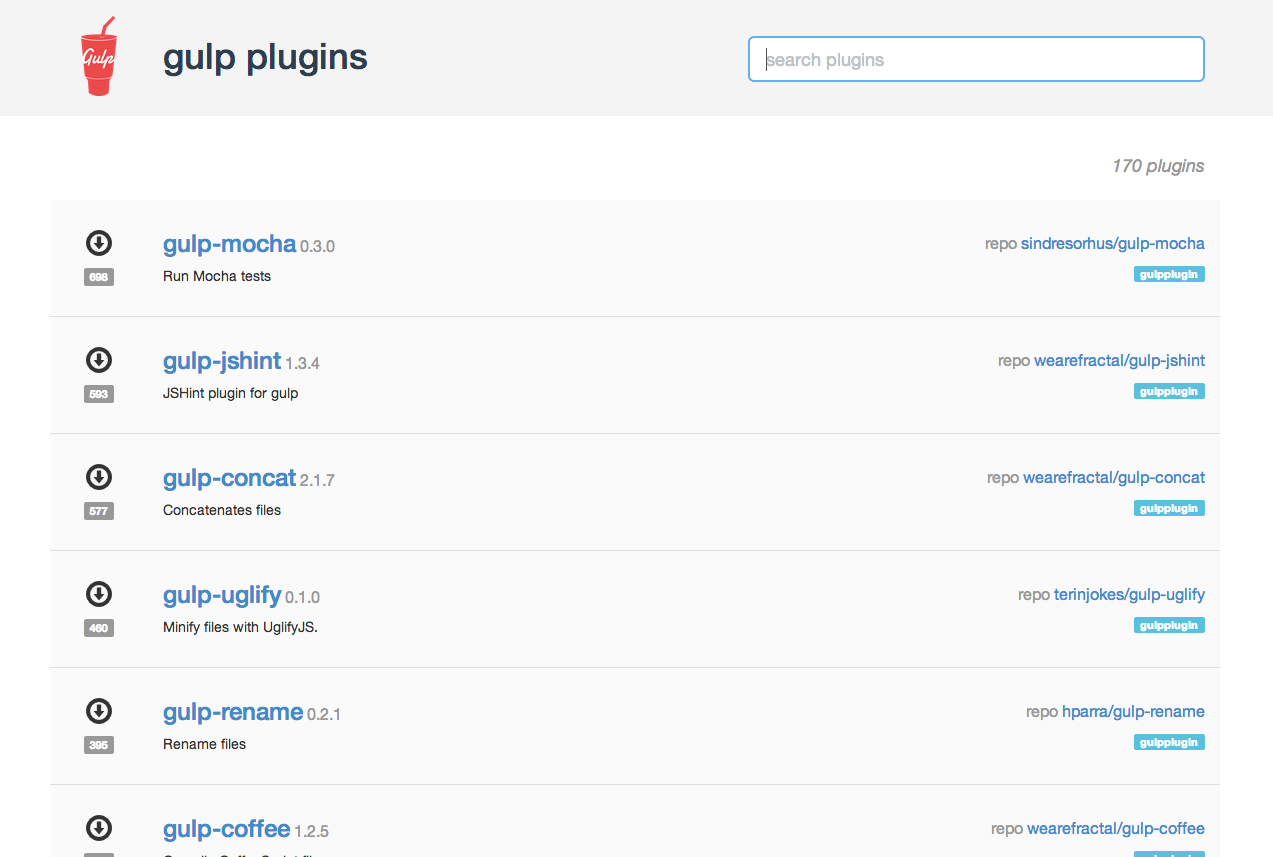The image size is (1273, 857).
Task: Click the 577 download count badge
Action: click(x=99, y=511)
